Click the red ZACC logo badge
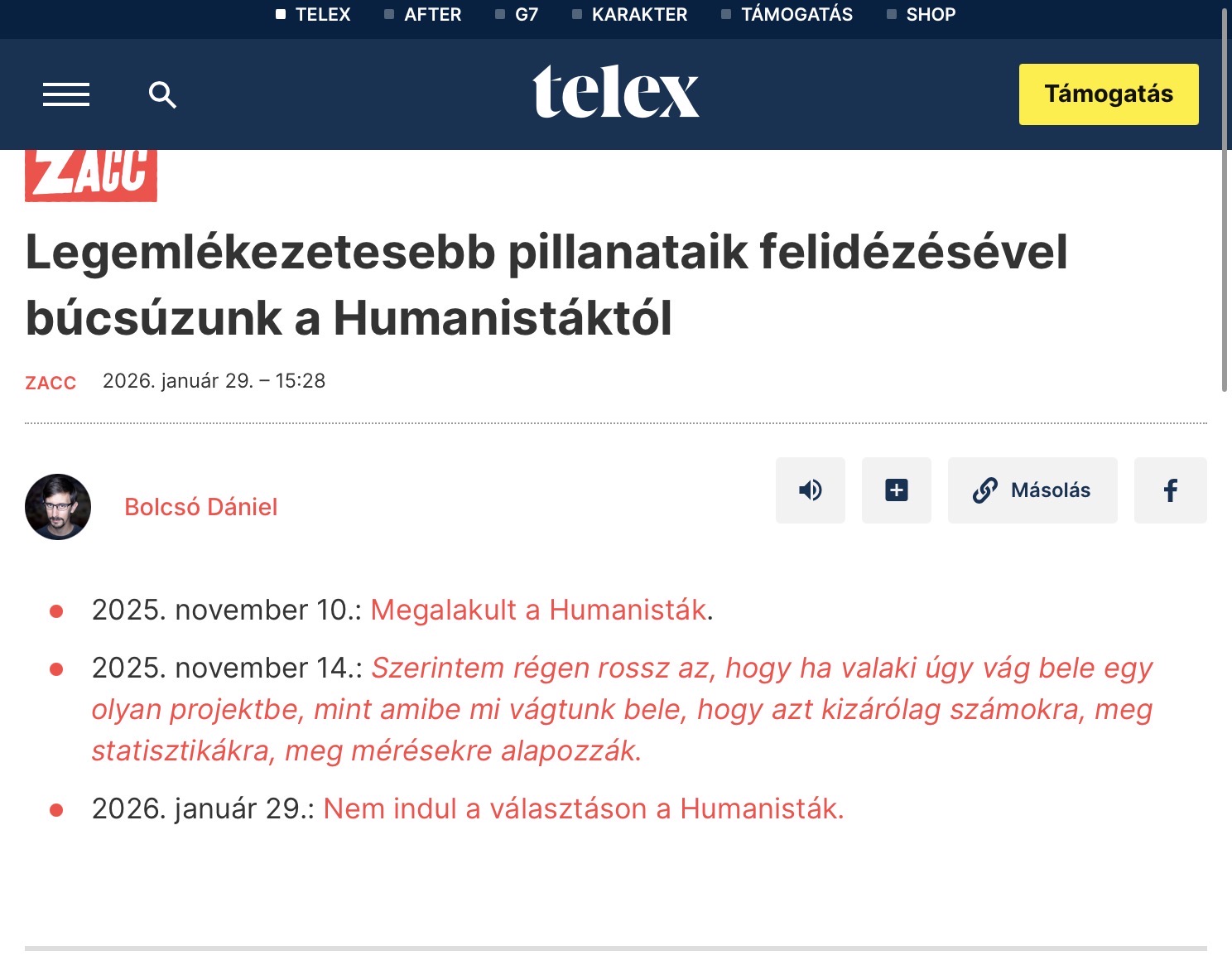 91,175
